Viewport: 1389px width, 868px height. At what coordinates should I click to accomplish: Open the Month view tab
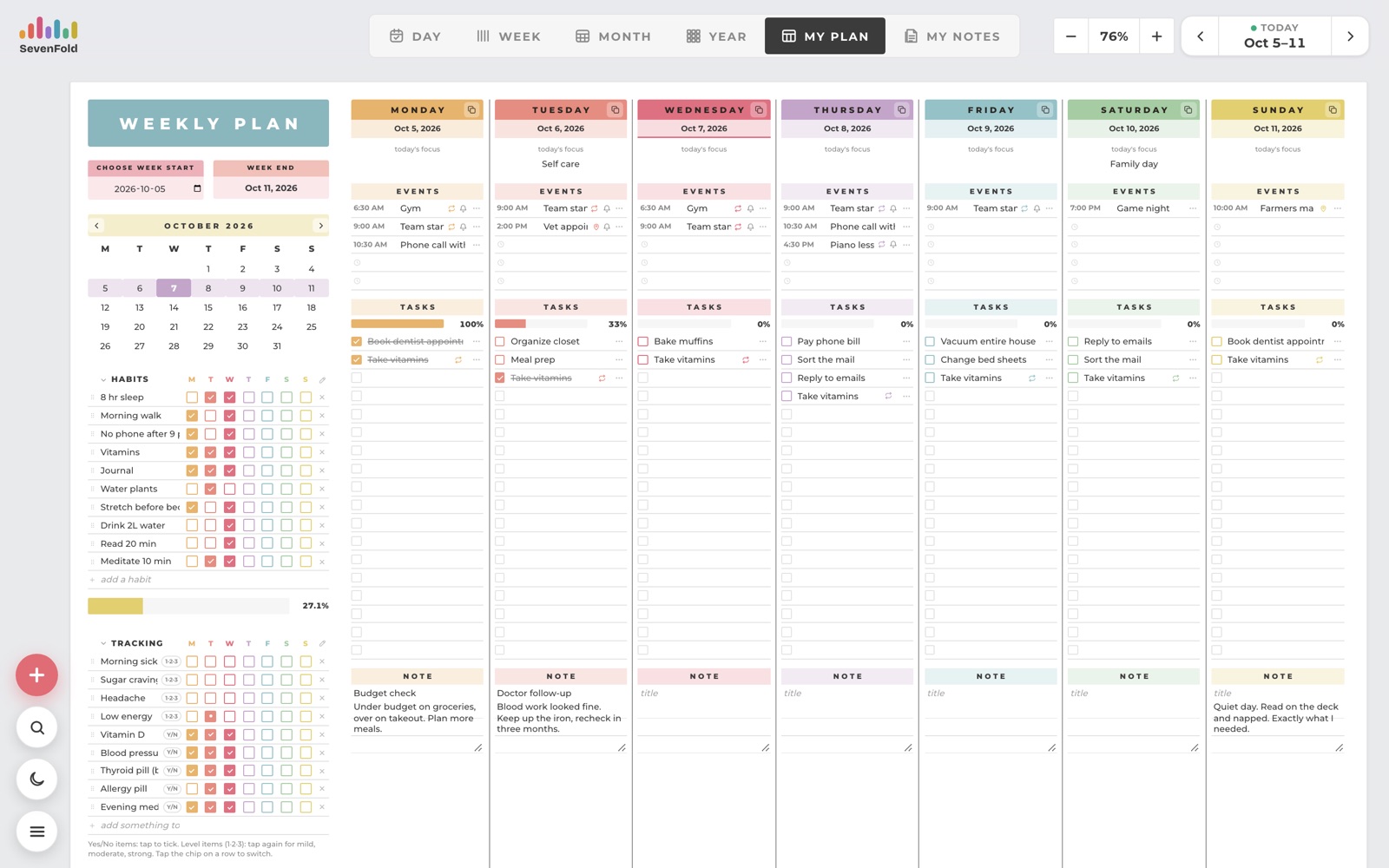click(613, 36)
